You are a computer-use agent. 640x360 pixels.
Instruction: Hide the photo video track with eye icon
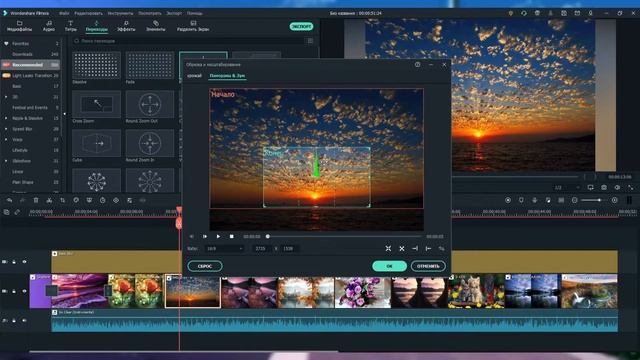24,291
